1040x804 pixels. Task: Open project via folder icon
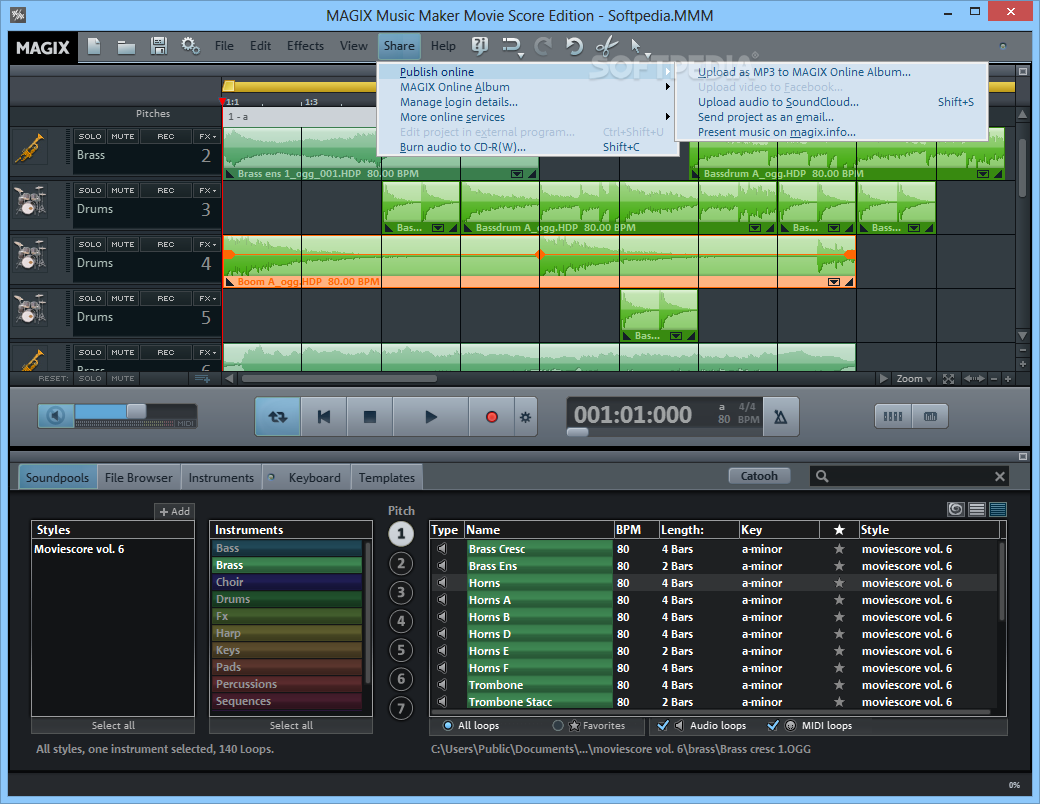126,46
